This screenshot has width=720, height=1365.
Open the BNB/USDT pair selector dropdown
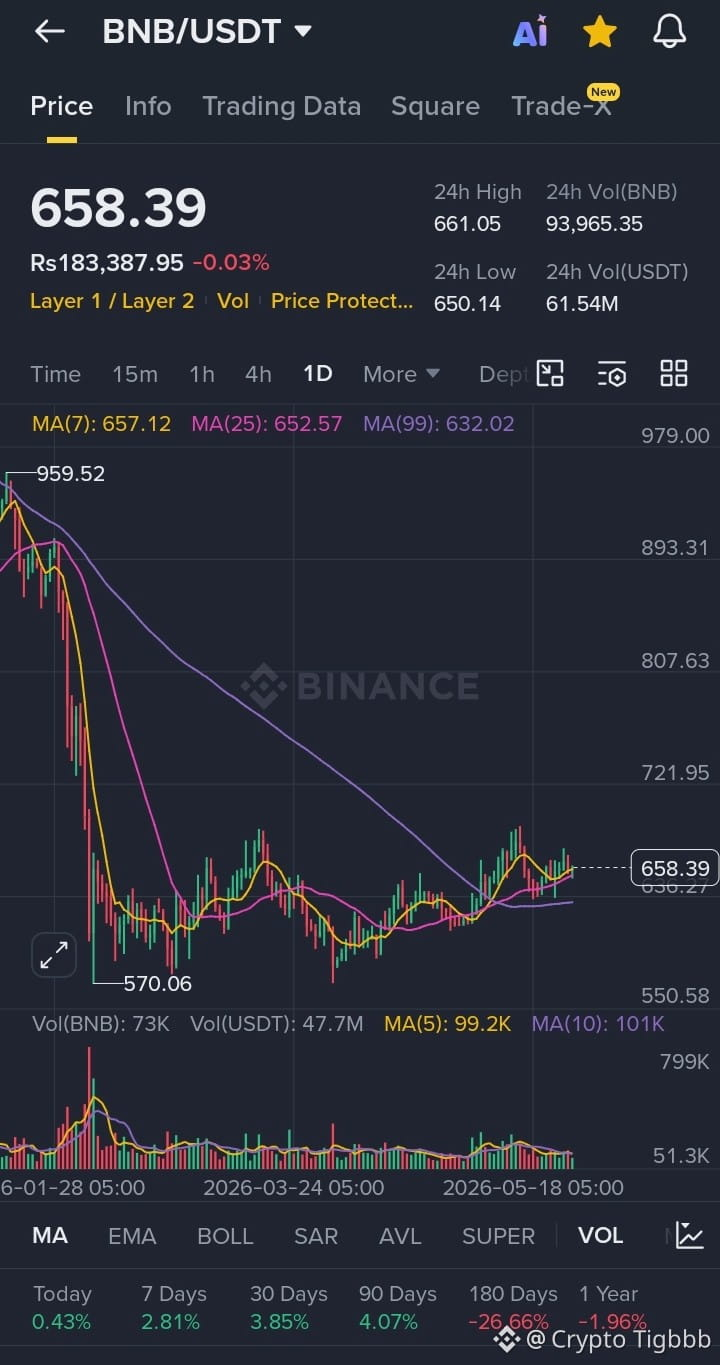point(207,31)
